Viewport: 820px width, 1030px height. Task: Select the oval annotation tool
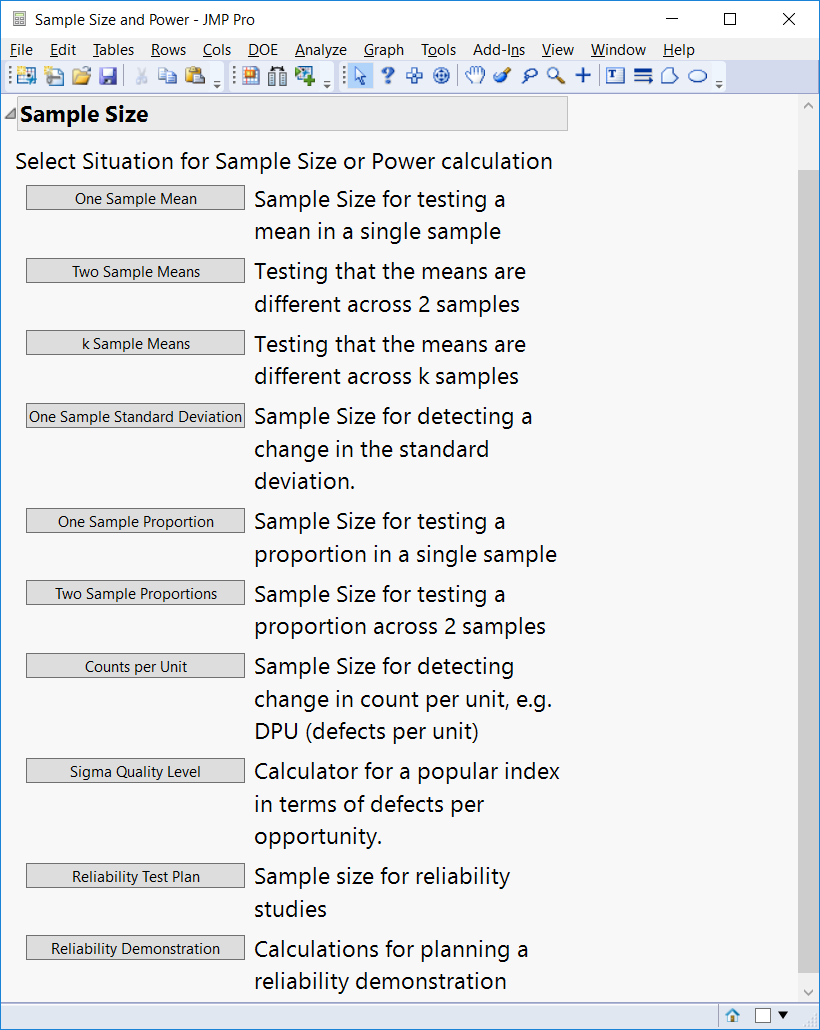pos(695,75)
